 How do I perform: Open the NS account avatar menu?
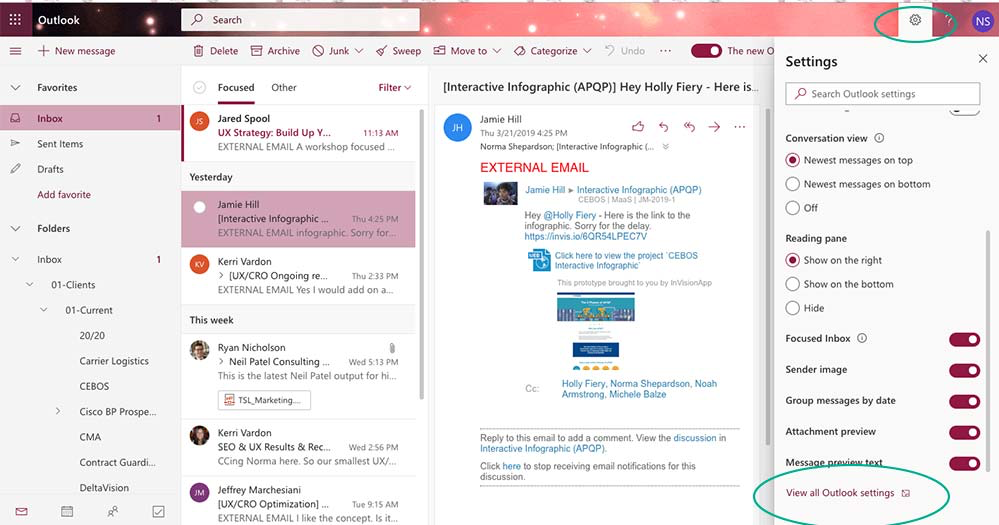coord(982,21)
